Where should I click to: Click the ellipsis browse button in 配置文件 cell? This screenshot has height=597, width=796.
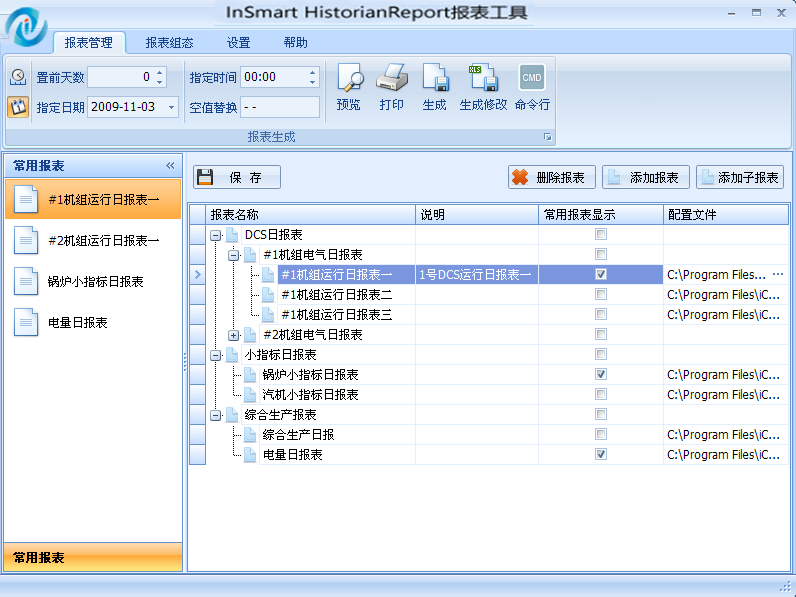pos(777,275)
